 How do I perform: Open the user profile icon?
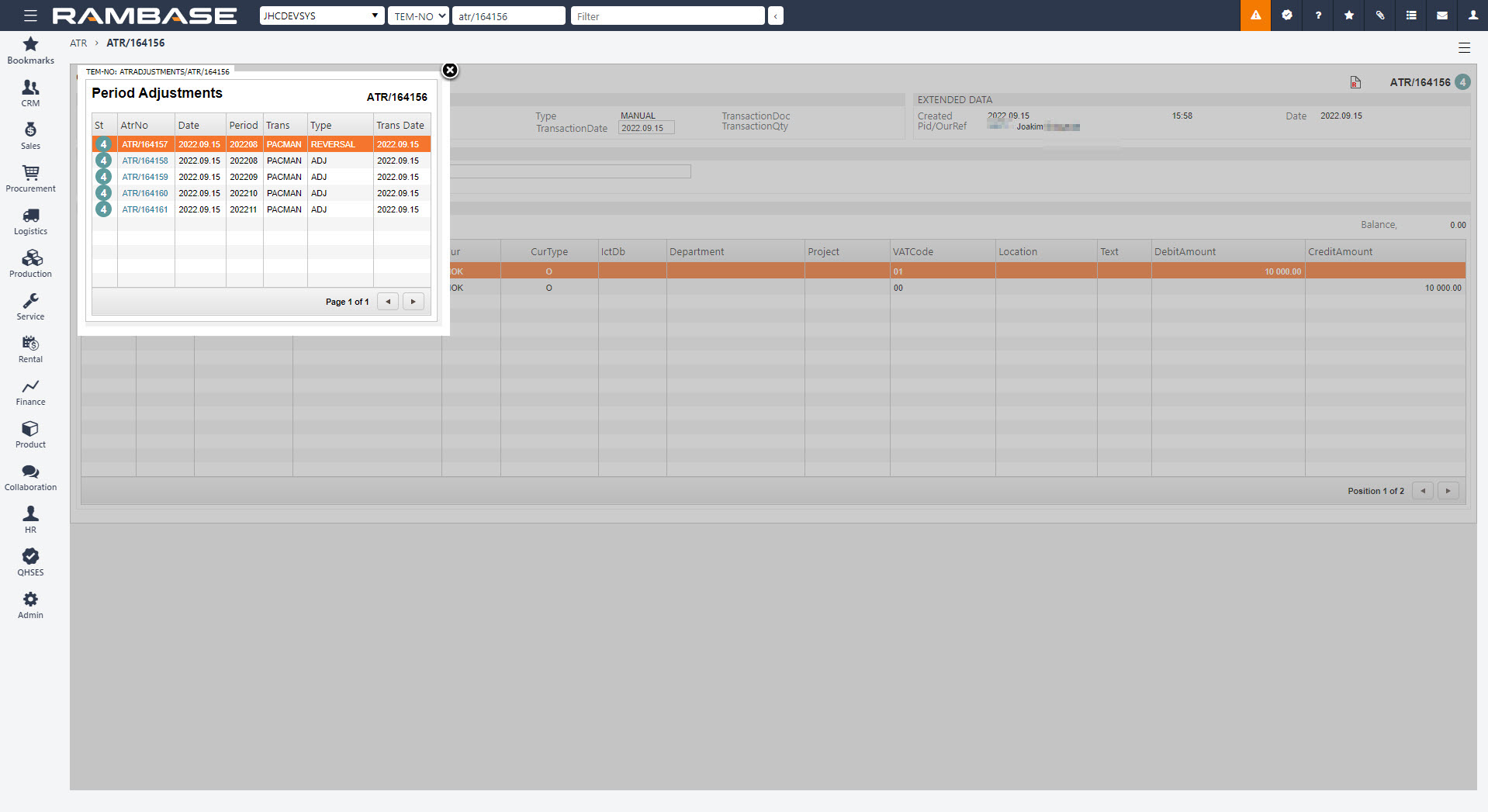(x=1472, y=16)
